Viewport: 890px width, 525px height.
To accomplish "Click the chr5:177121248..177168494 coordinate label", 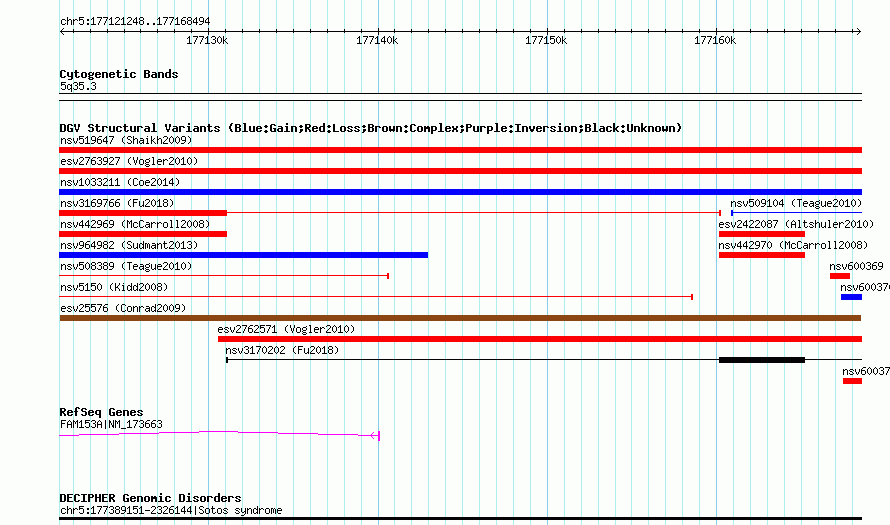I will [135, 21].
